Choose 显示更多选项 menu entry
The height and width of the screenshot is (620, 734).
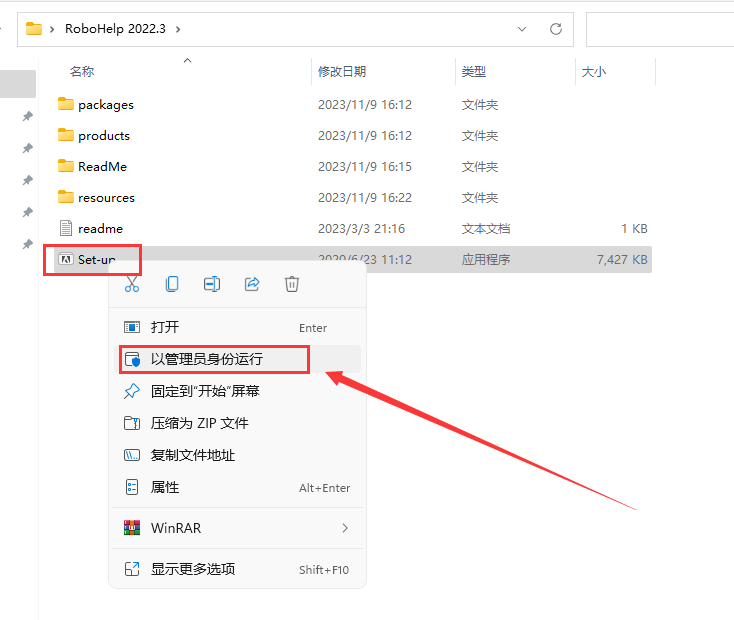[x=237, y=569]
